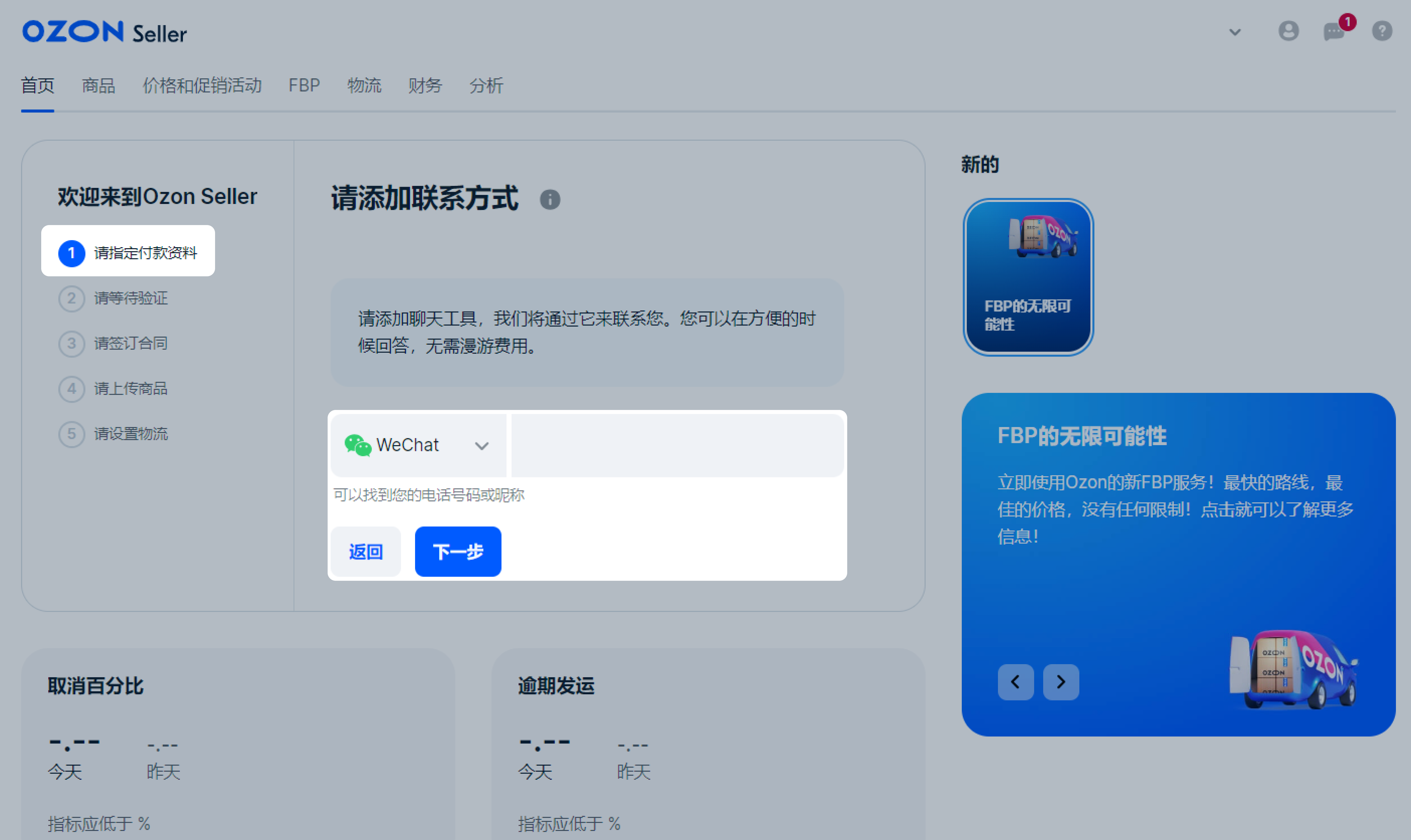
Task: Select step 请上传商品
Action: pyautogui.click(x=130, y=389)
